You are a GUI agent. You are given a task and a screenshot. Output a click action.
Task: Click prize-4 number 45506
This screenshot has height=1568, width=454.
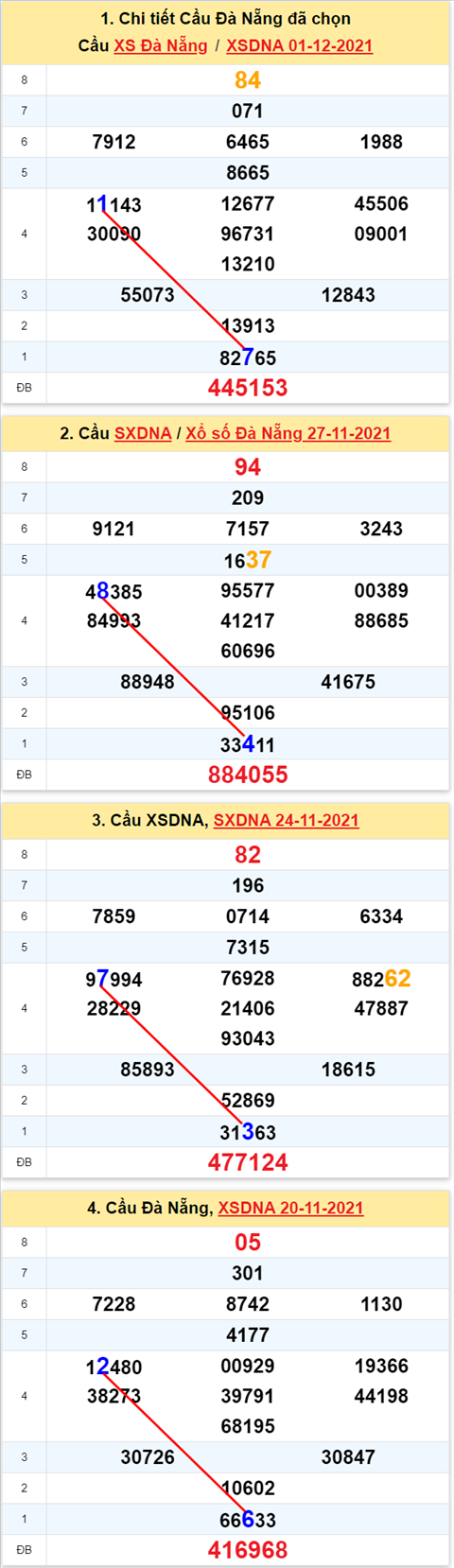click(381, 204)
